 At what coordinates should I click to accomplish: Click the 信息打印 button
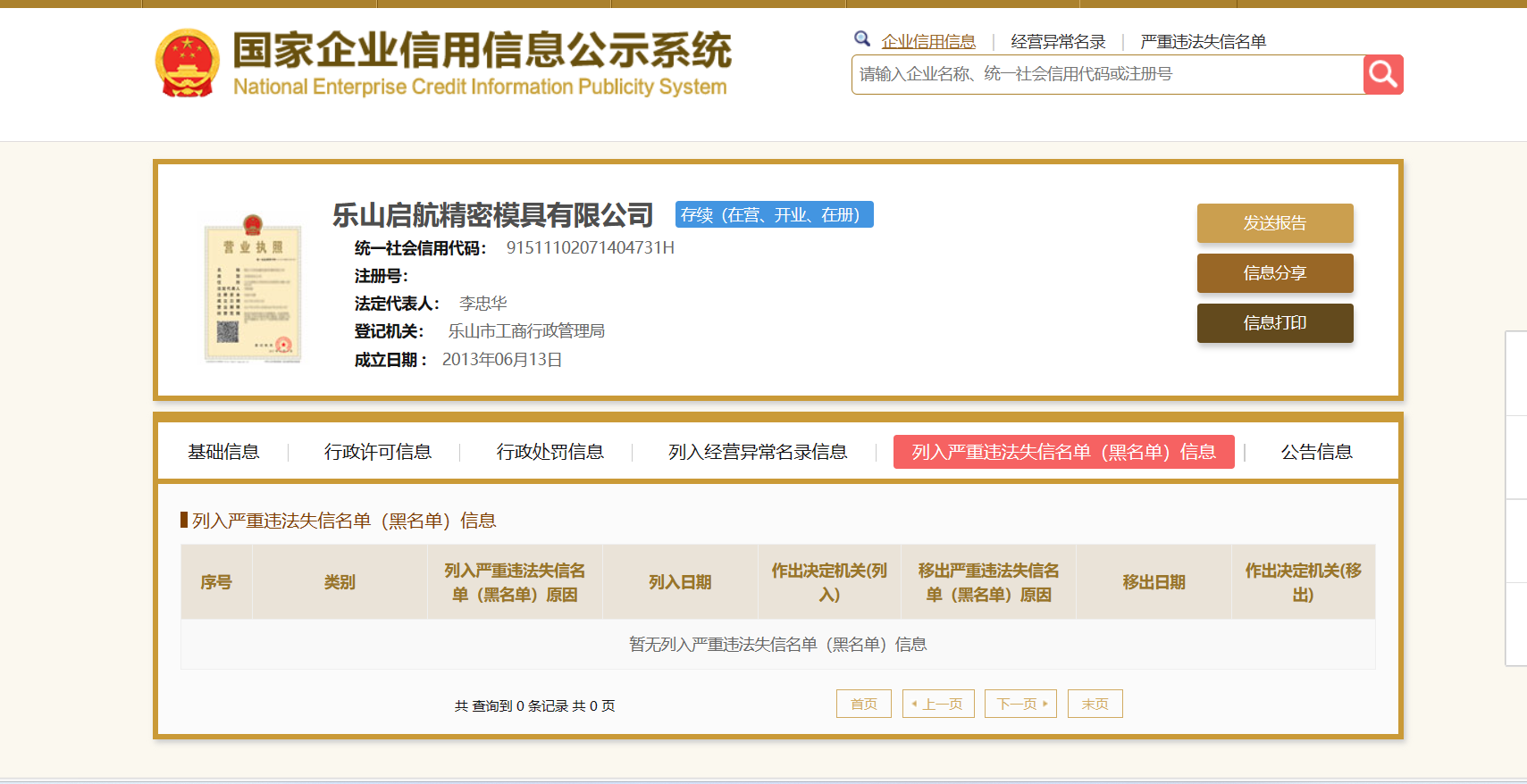pos(1275,323)
